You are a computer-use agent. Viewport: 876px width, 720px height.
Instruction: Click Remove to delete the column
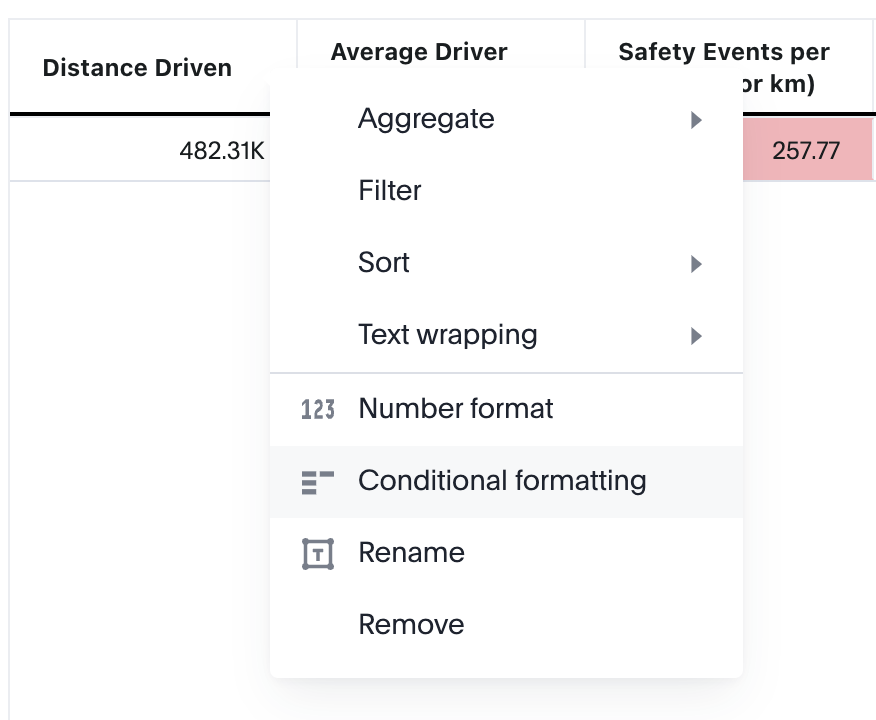[411, 625]
